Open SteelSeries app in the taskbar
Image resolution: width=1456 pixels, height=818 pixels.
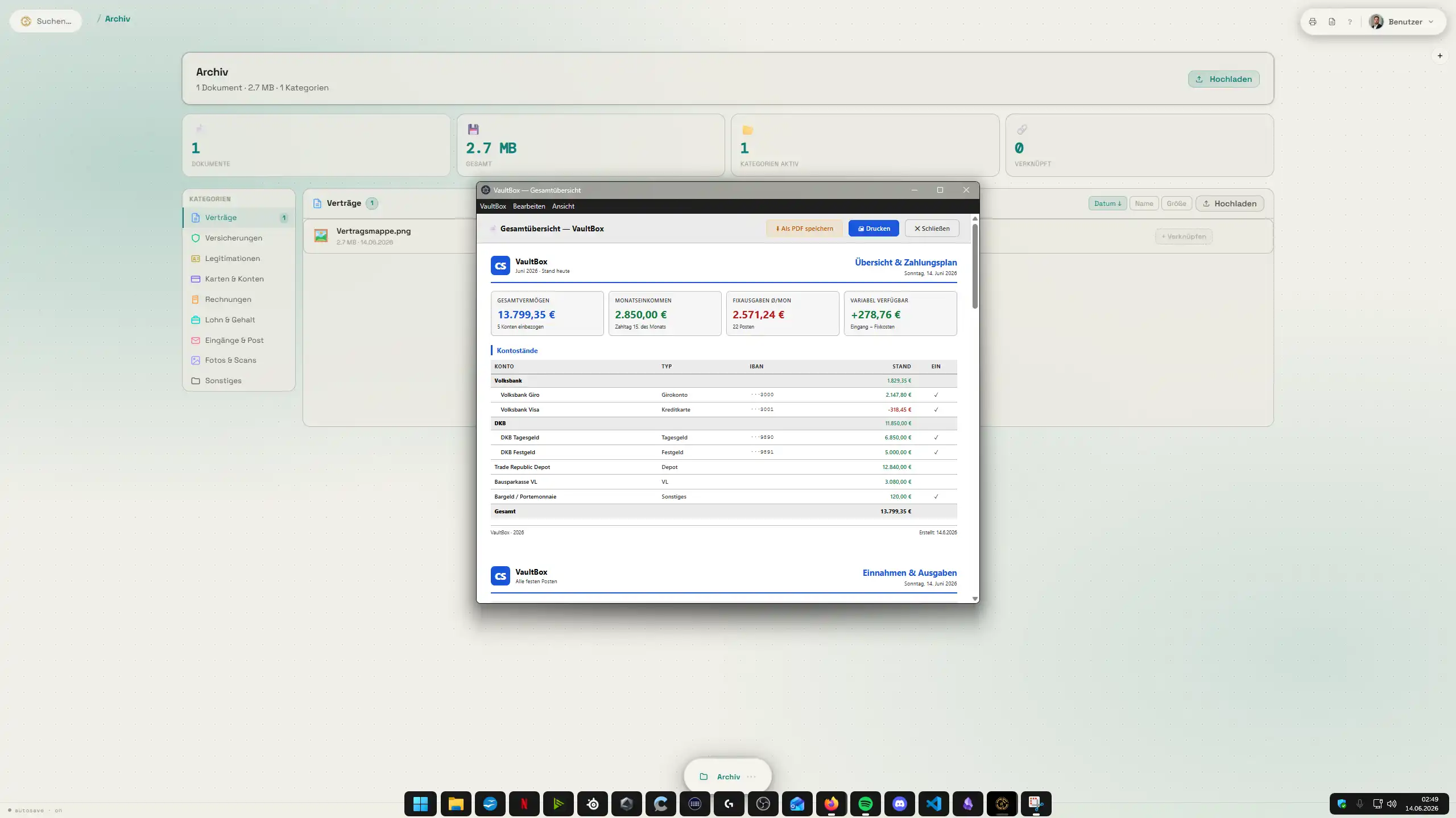[x=593, y=804]
